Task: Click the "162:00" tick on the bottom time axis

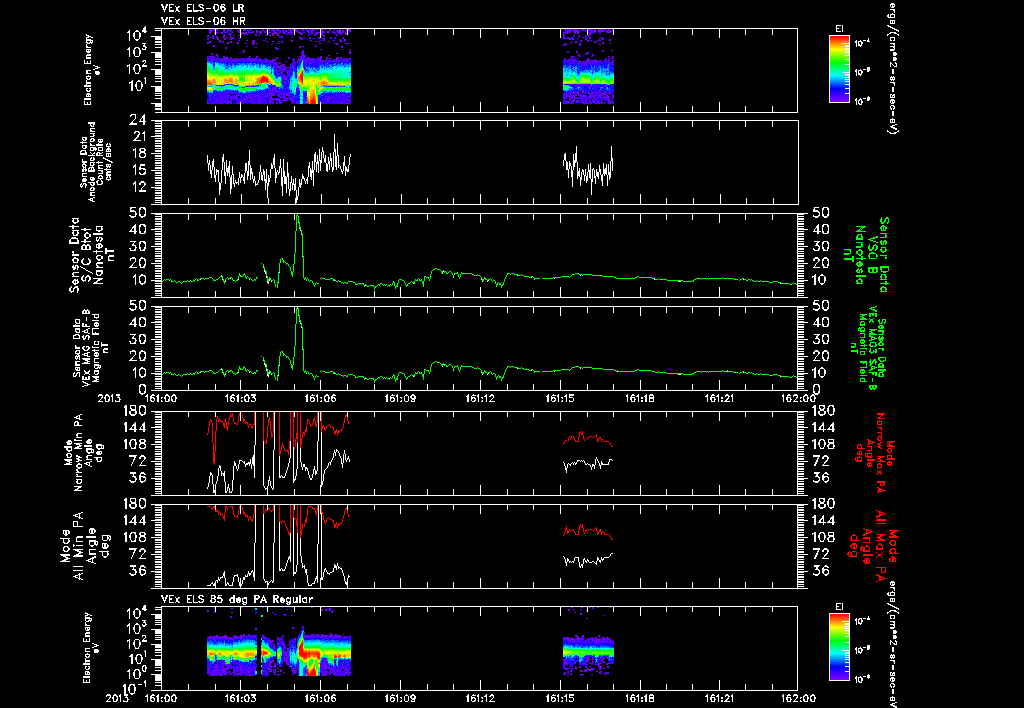Action: click(x=797, y=698)
